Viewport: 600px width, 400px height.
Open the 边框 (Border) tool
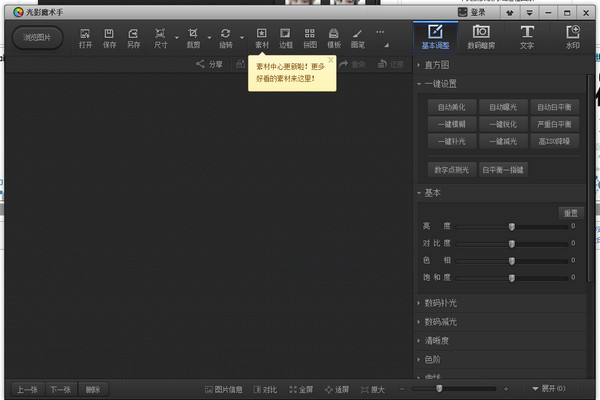coord(286,37)
